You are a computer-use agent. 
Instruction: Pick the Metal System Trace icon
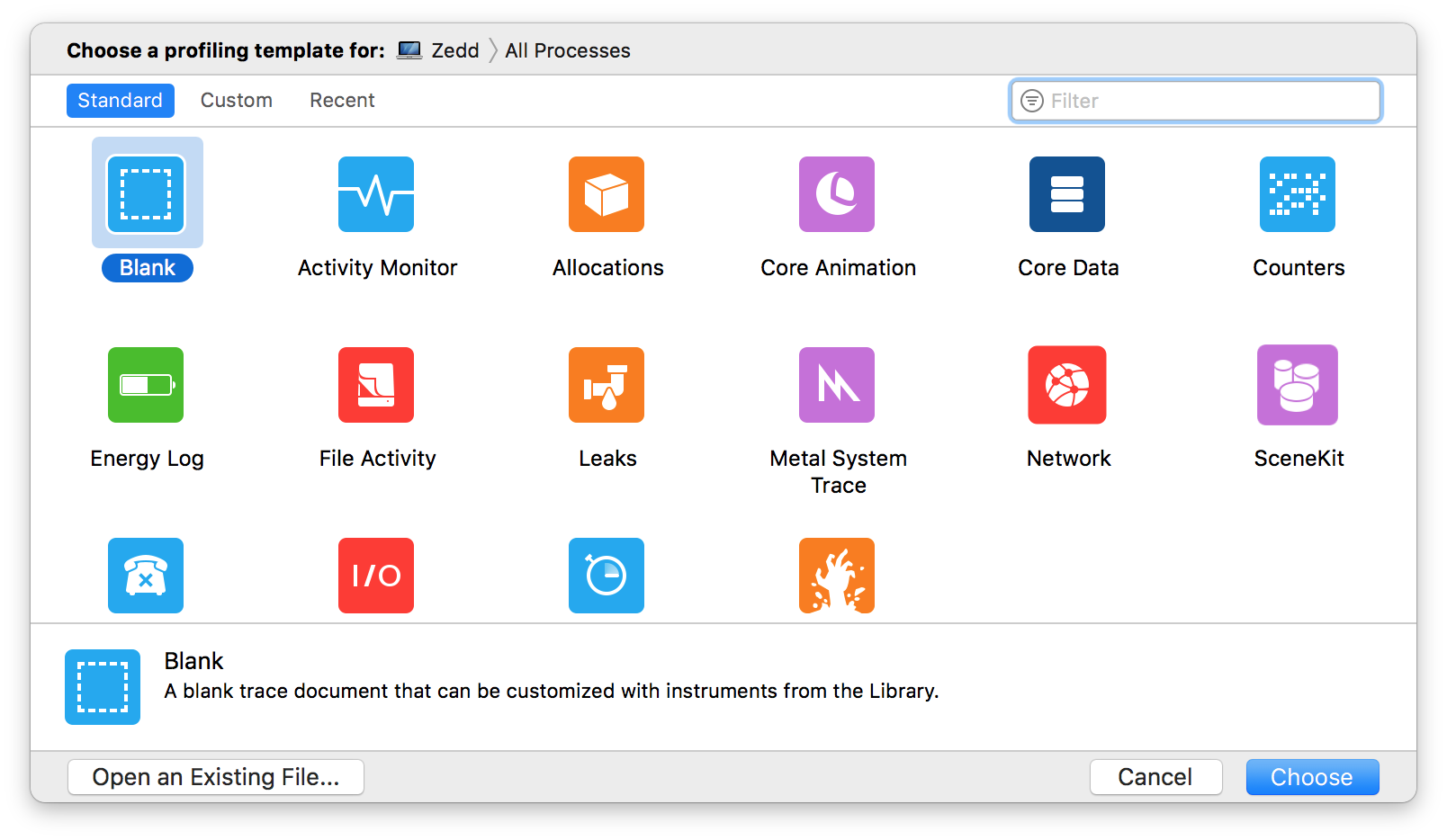coord(837,385)
